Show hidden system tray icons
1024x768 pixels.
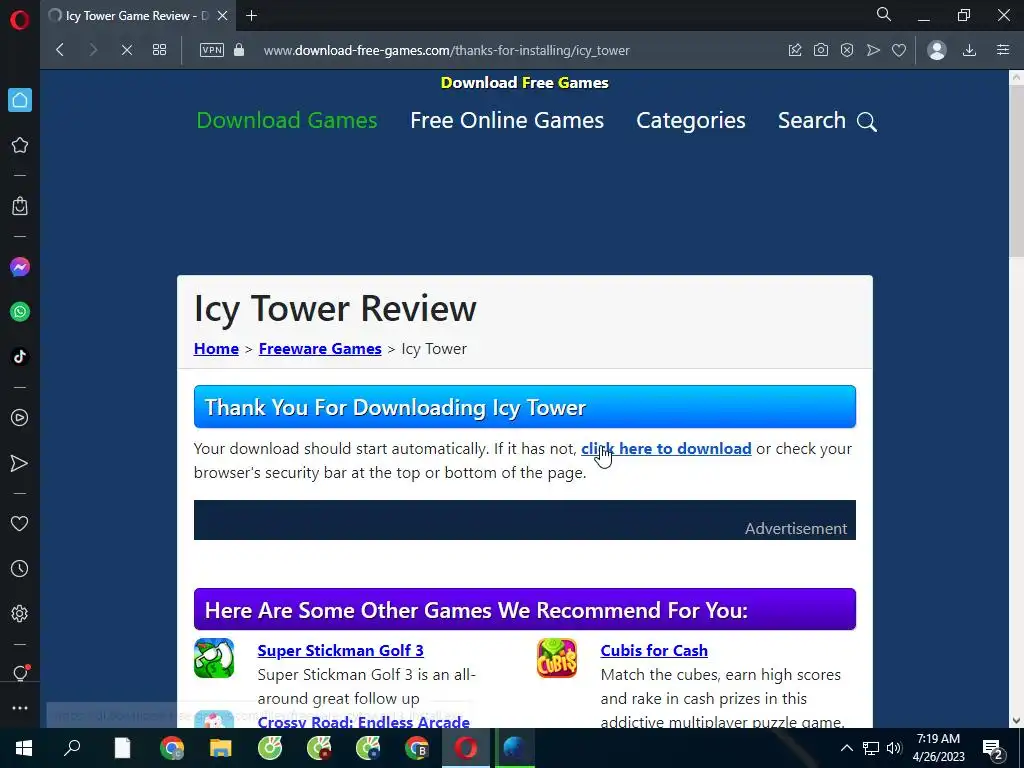point(846,748)
